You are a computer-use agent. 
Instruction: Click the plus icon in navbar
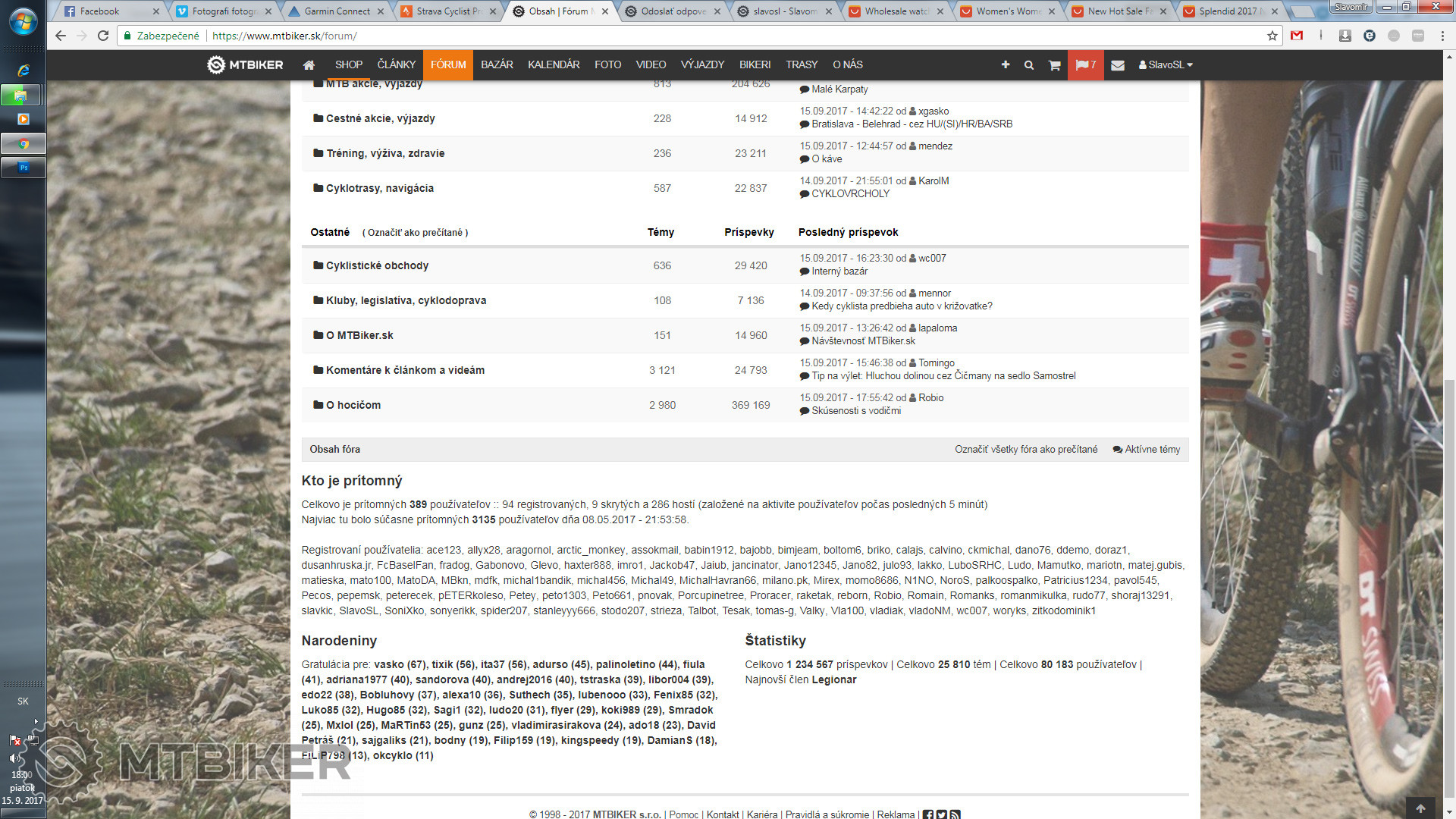[x=1006, y=65]
